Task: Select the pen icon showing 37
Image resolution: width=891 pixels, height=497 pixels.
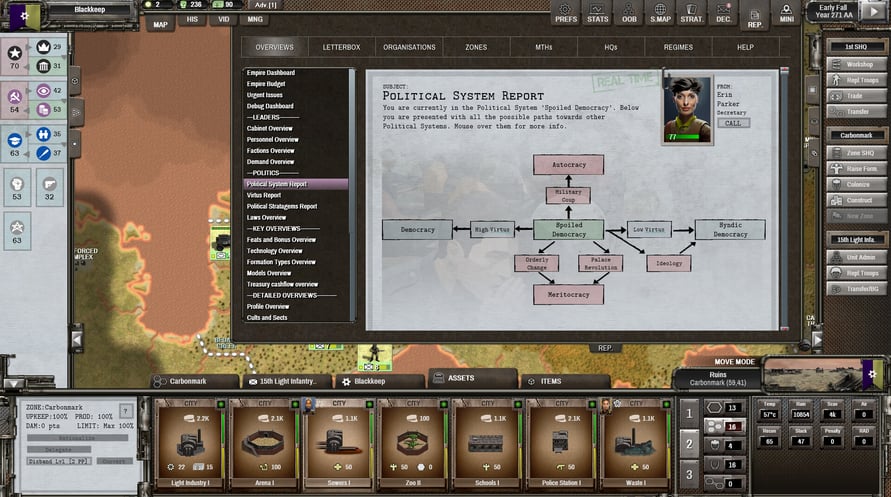Action: tap(44, 153)
